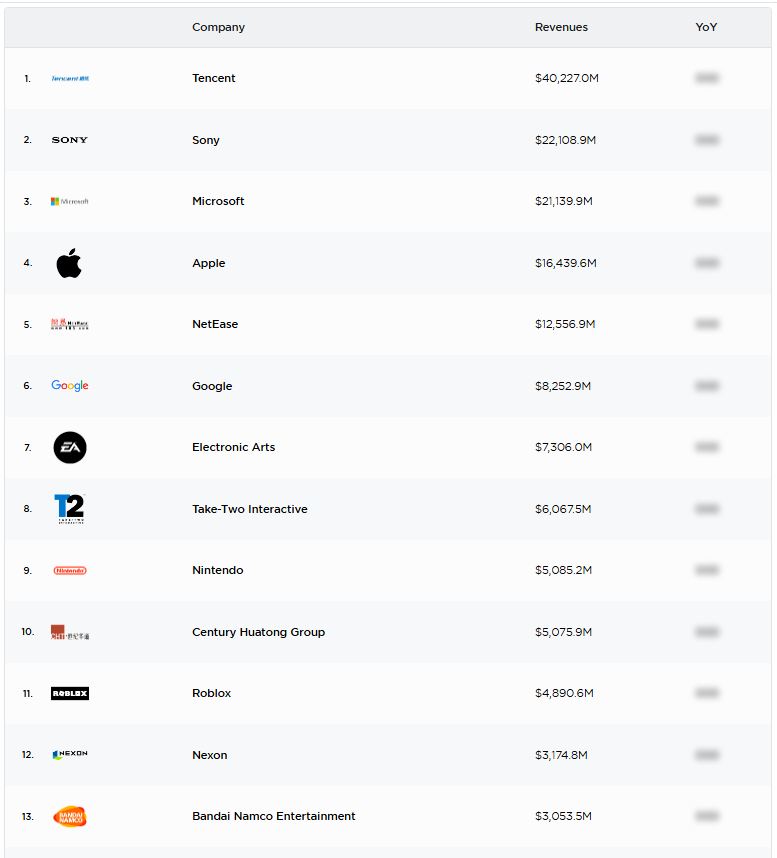Click the Nintendo logo
777x858 pixels.
pyautogui.click(x=70, y=570)
